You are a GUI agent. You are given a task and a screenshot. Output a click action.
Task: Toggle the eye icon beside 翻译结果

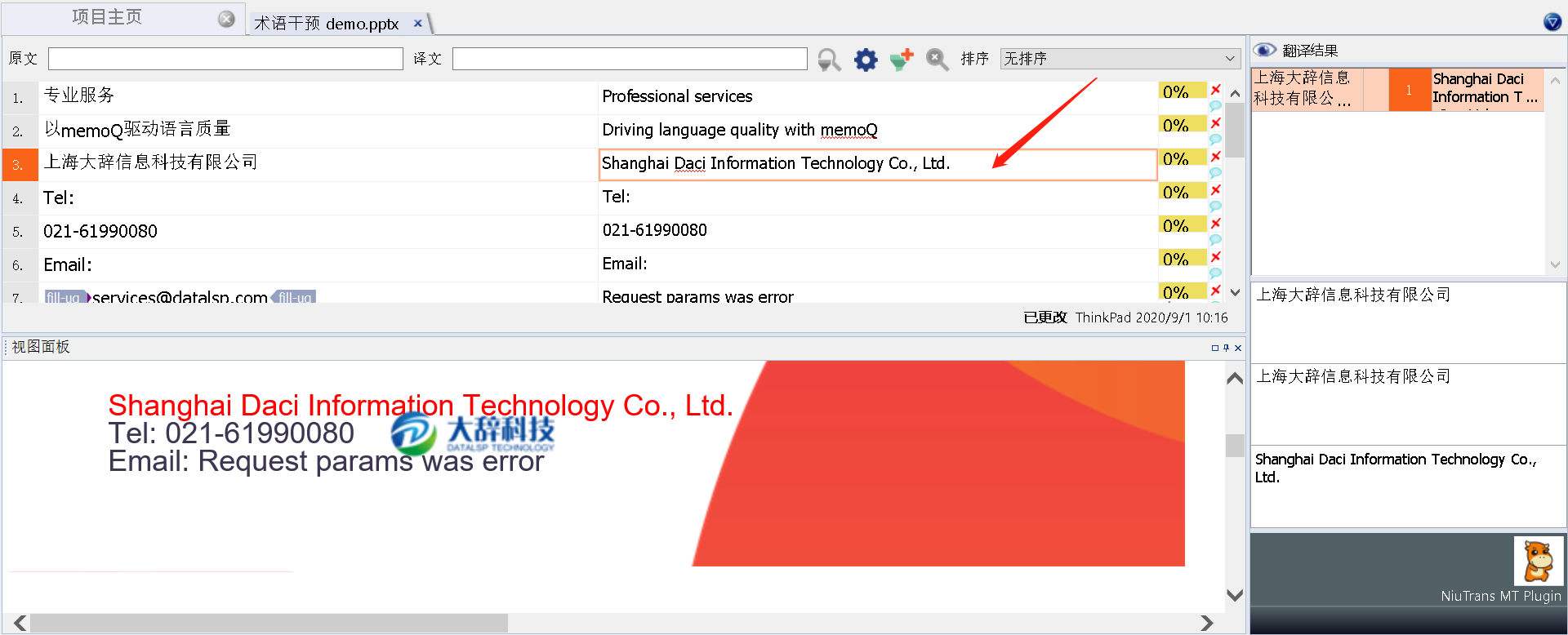[1265, 50]
